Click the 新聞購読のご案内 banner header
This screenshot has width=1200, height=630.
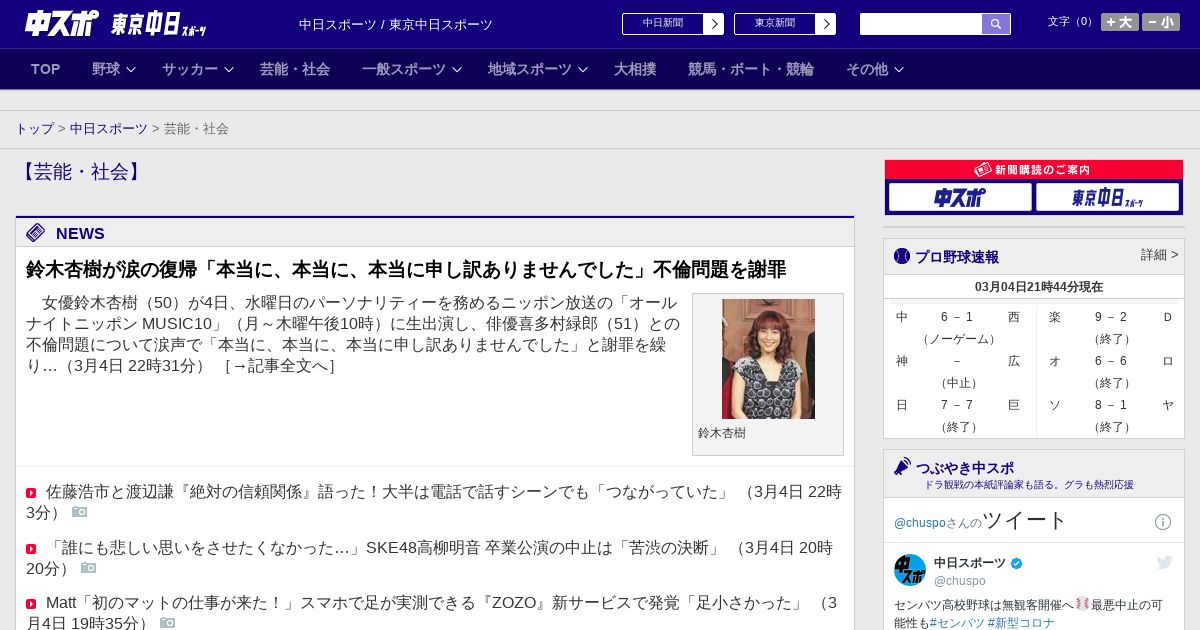coord(1034,170)
